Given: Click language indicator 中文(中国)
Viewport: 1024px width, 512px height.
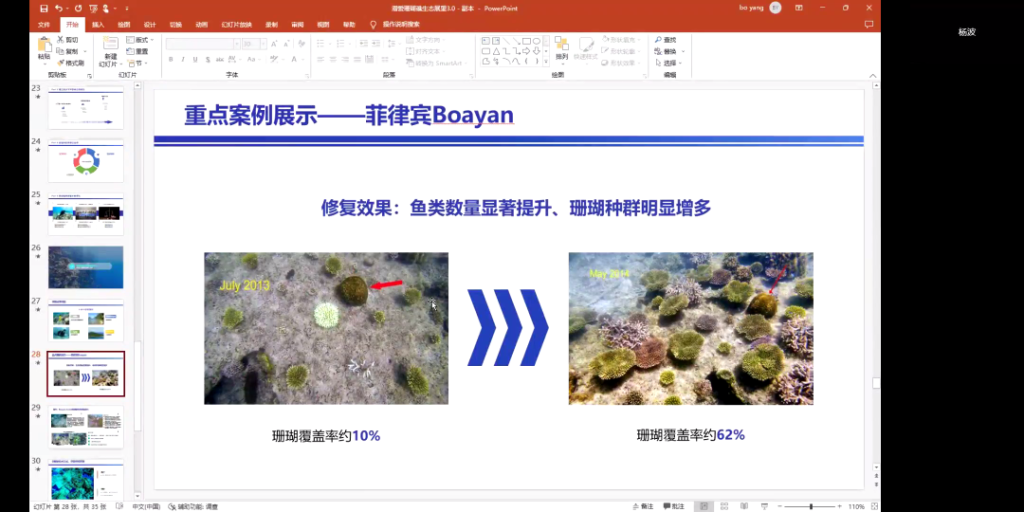Looking at the screenshot, I should [x=146, y=506].
